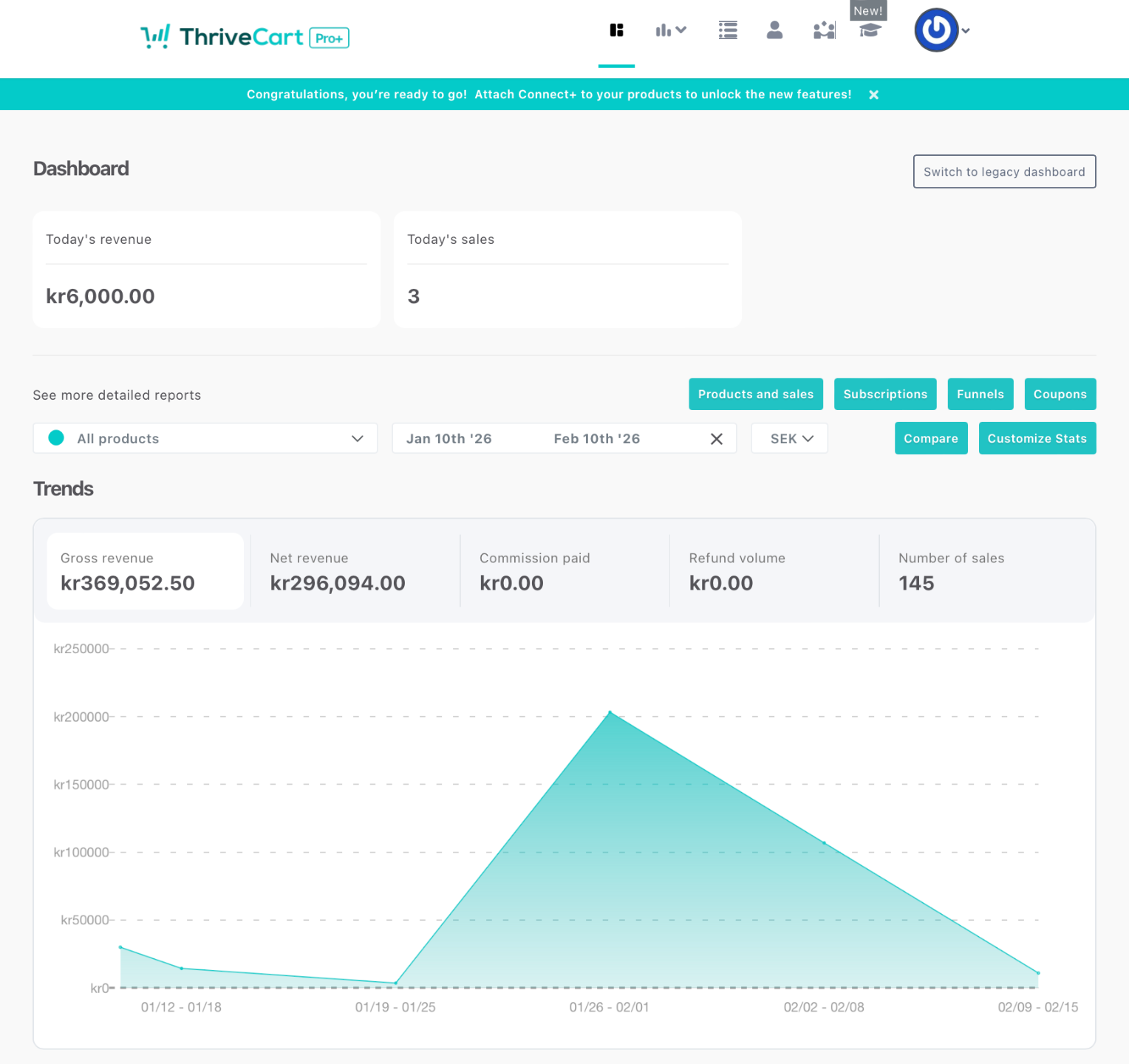Click the chart data point for 01/19 - 01/25

click(x=396, y=983)
